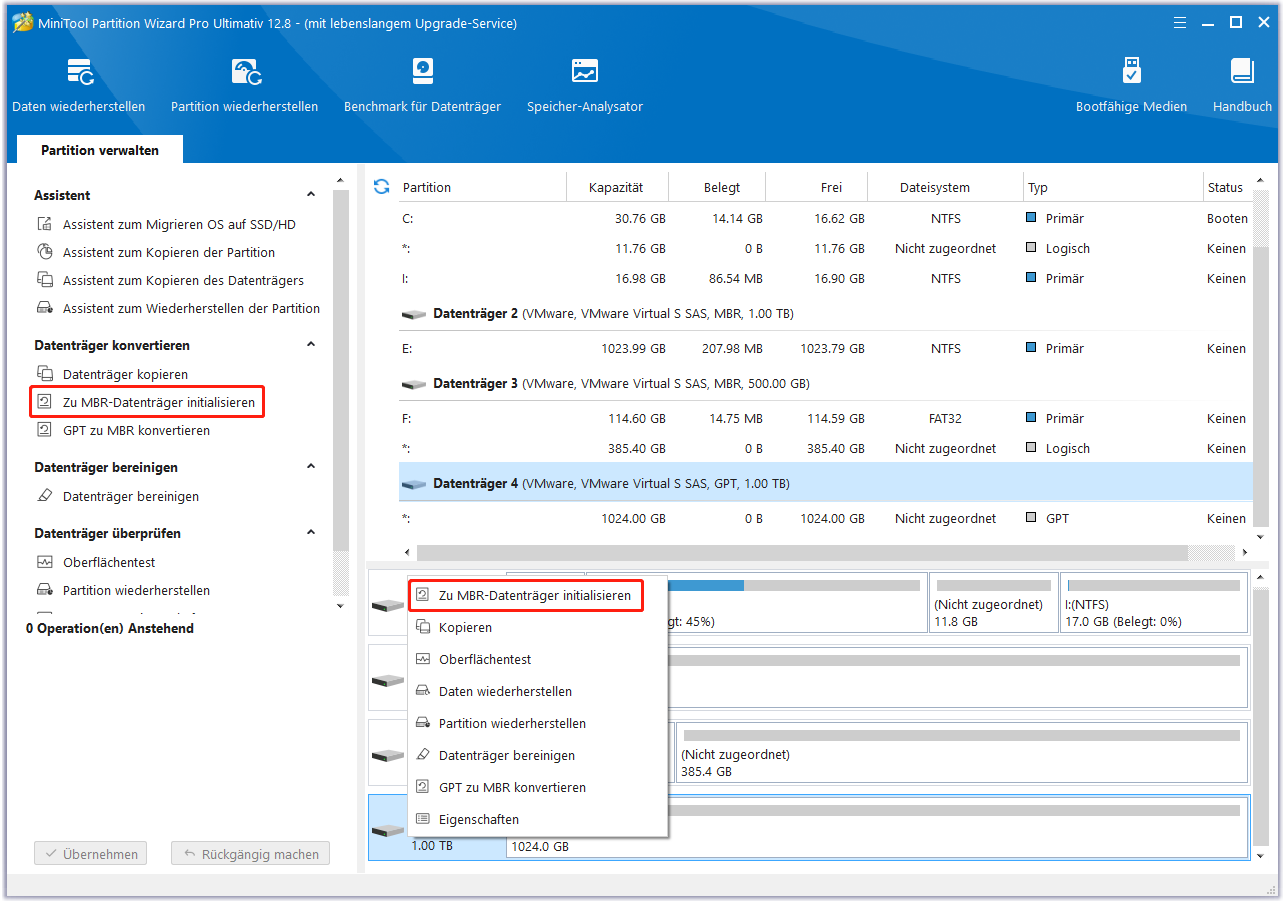Select Datenträger 4 header row
Viewport: 1284px width, 903px height.
[825, 484]
